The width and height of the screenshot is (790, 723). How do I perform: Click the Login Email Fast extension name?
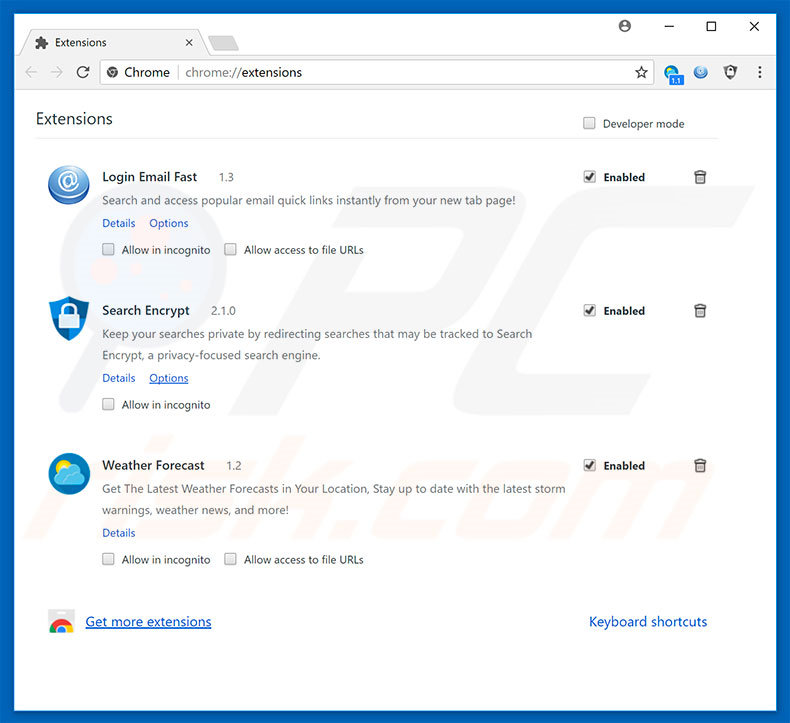(150, 177)
